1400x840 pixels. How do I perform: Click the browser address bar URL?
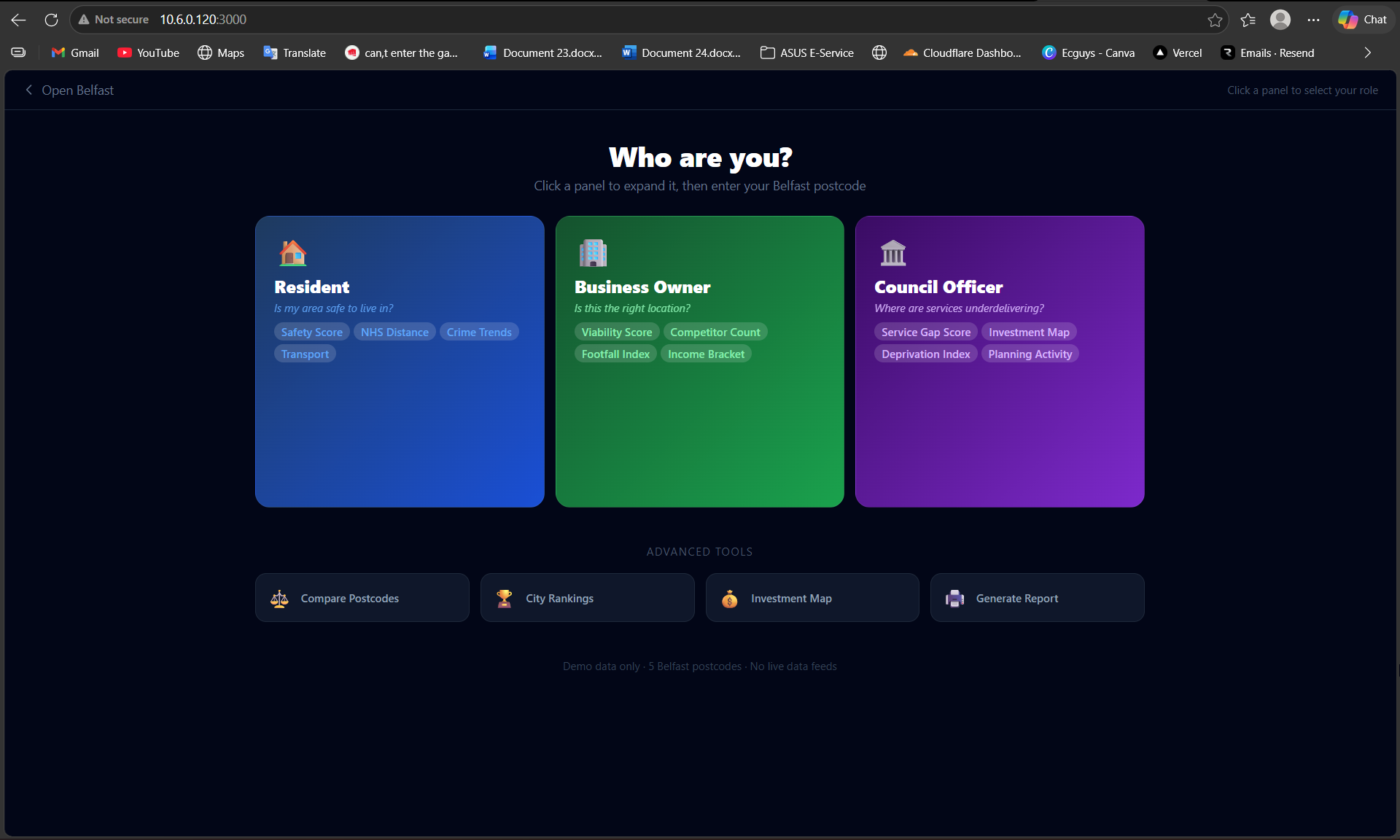pos(203,20)
